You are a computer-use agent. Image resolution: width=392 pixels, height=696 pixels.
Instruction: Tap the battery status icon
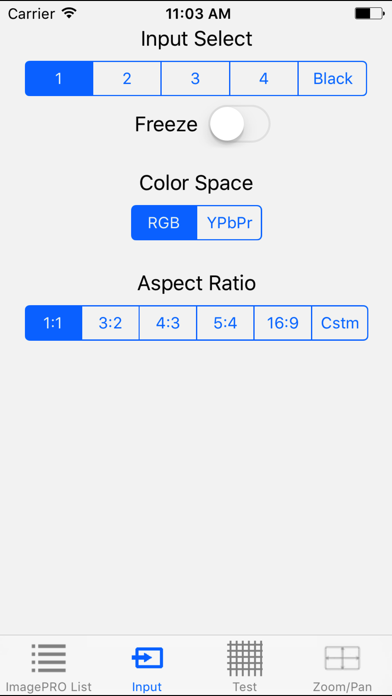370,14
